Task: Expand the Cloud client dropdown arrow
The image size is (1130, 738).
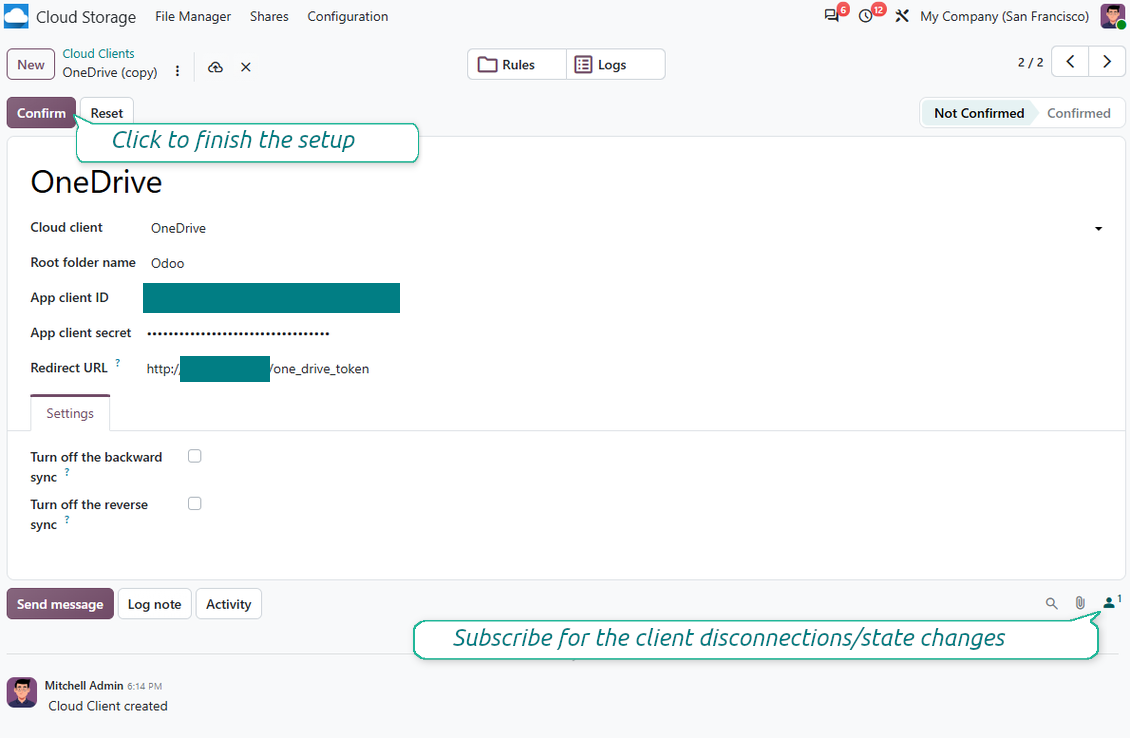Action: pyautogui.click(x=1098, y=228)
